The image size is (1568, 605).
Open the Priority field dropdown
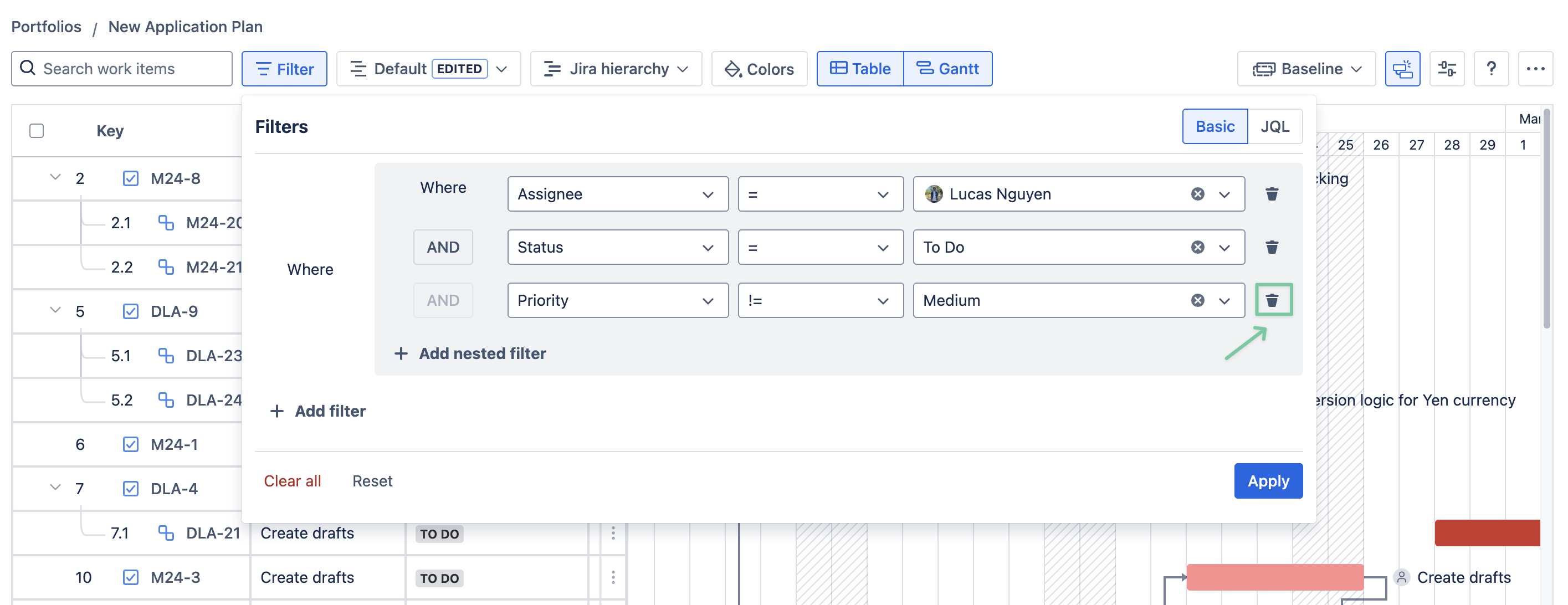click(x=617, y=300)
